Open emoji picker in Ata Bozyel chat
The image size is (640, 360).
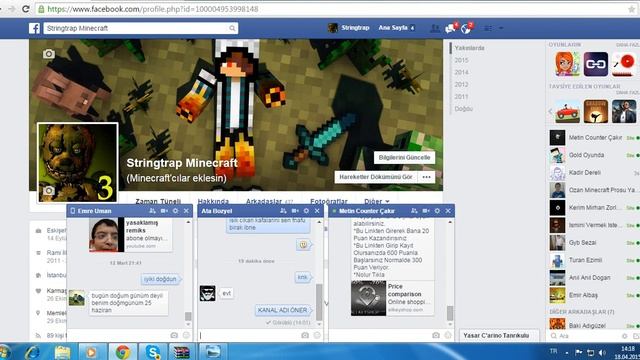point(317,335)
